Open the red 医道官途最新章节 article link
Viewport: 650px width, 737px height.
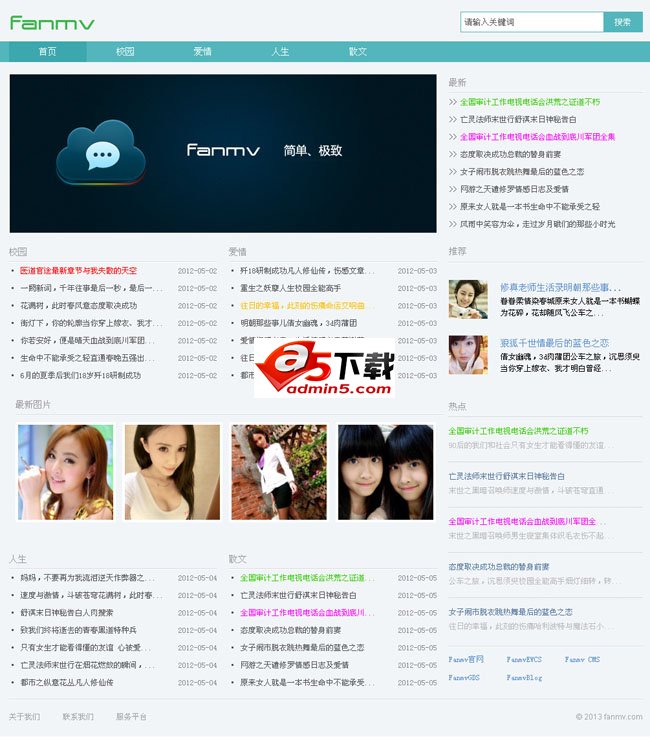[x=79, y=271]
